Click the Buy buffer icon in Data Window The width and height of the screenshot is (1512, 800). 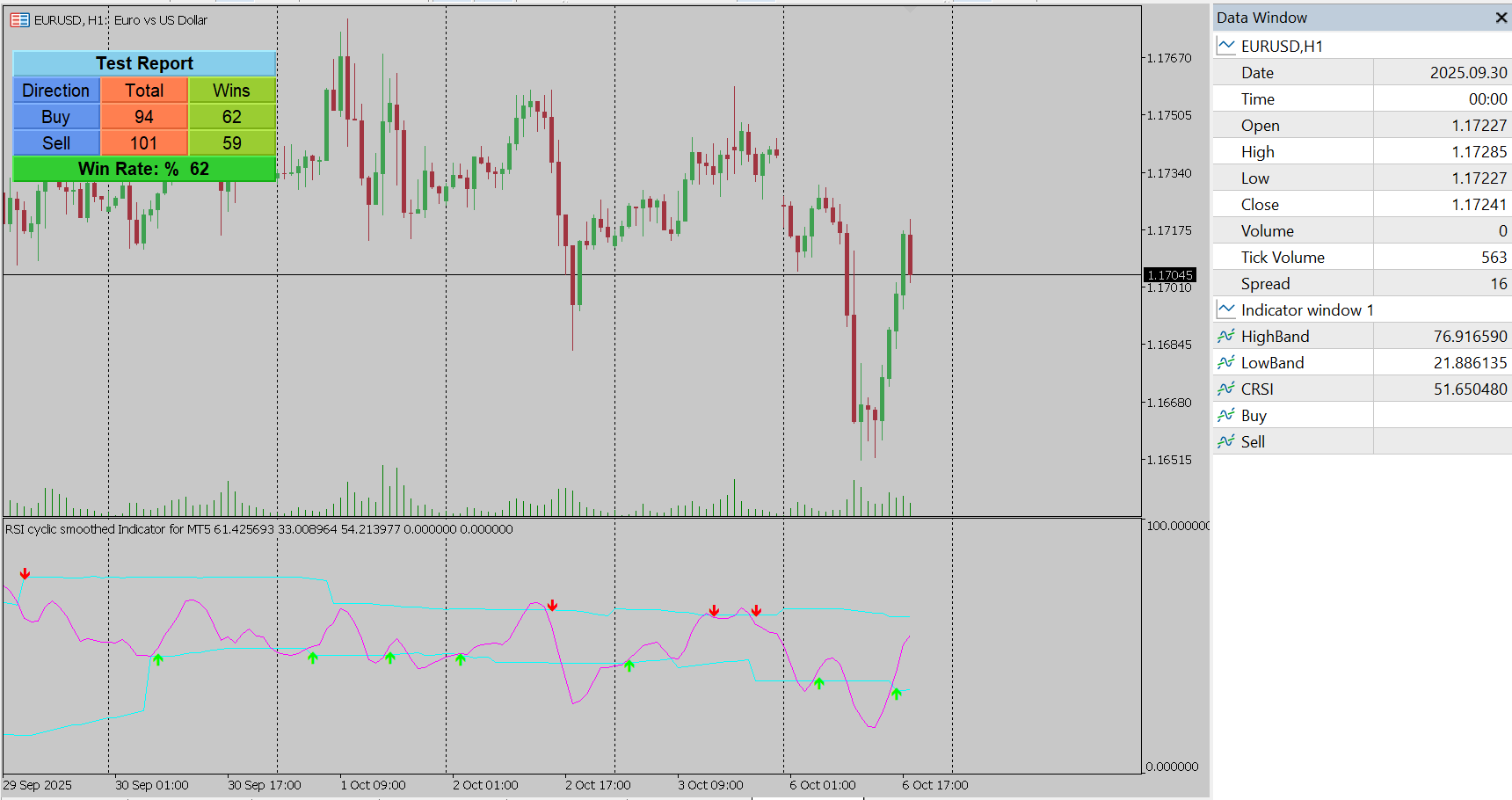pos(1226,415)
